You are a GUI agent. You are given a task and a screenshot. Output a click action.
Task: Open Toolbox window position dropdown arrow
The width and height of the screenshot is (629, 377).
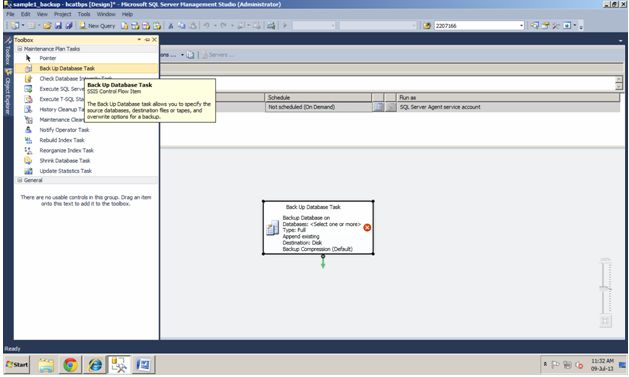pos(139,40)
